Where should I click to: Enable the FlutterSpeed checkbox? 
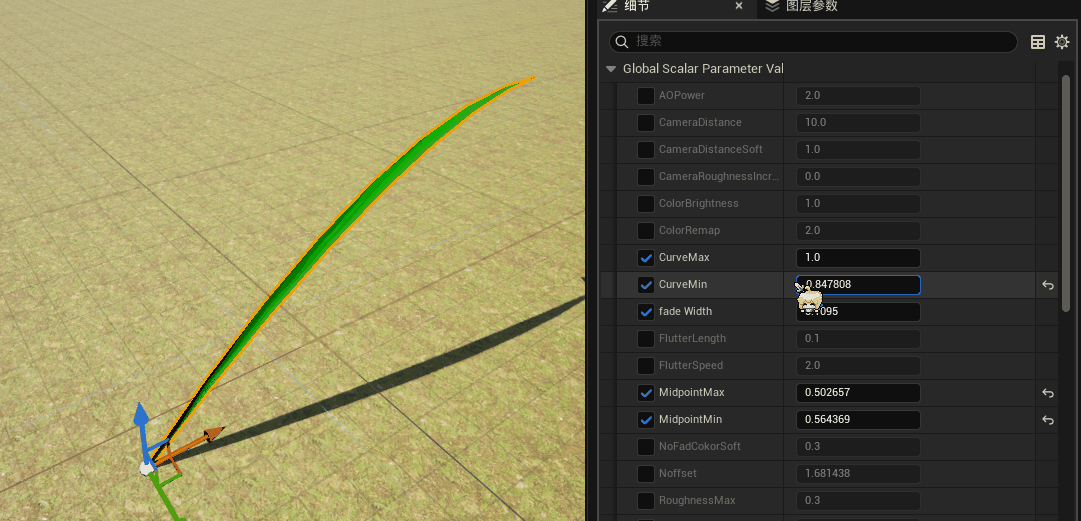[646, 365]
